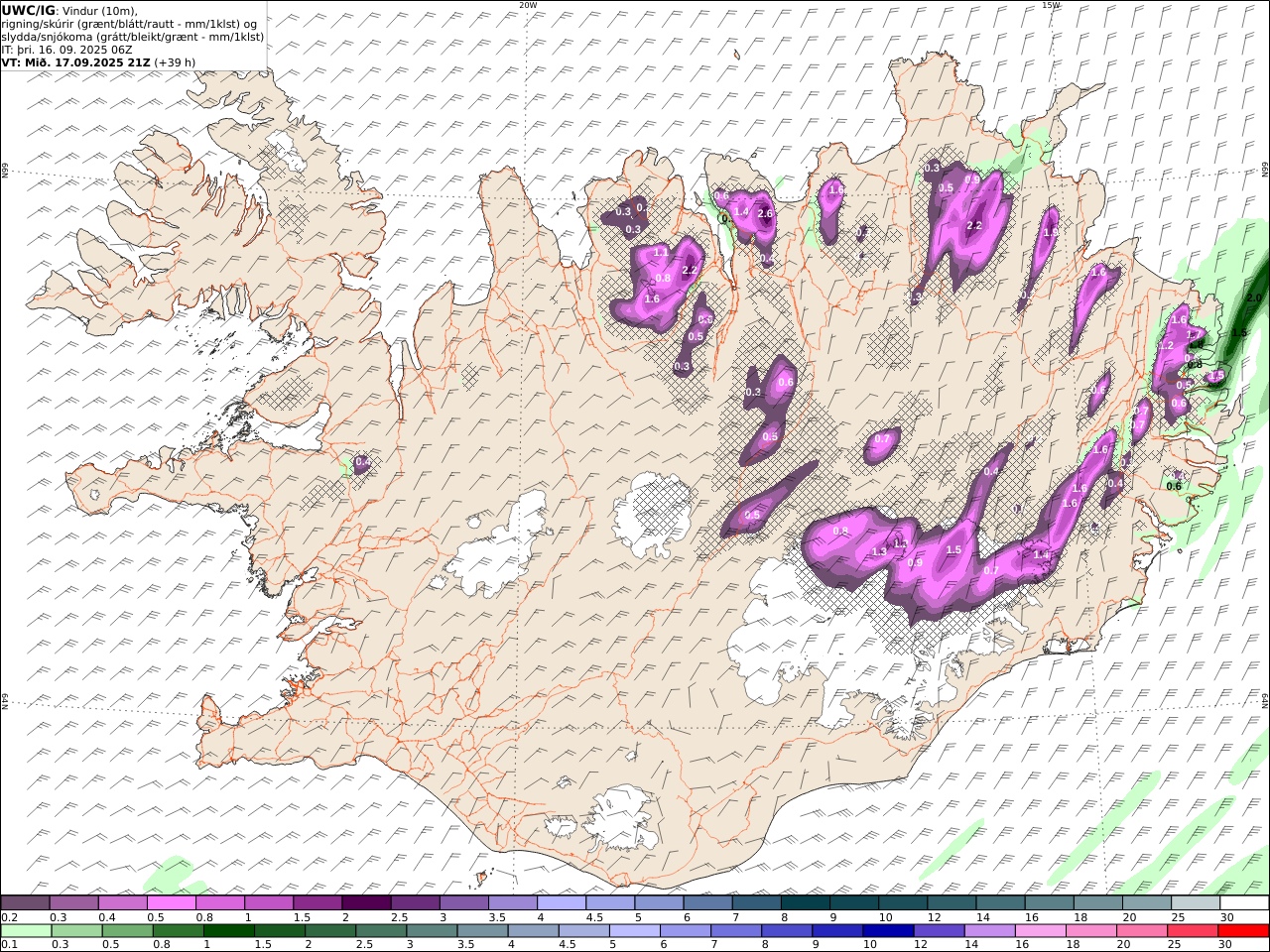Click the 20W longitude label
The image size is (1270, 952).
(528, 5)
